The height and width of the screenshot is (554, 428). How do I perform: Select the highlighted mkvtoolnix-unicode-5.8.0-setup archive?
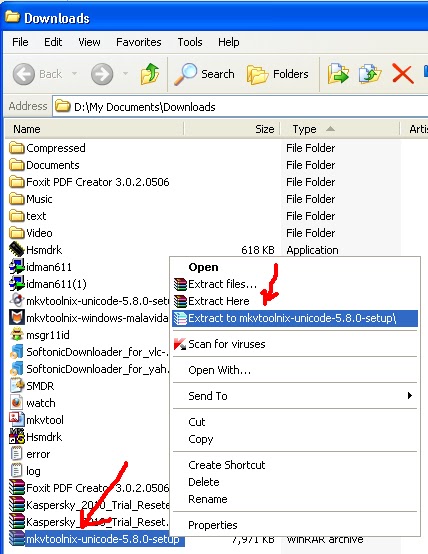point(96,539)
